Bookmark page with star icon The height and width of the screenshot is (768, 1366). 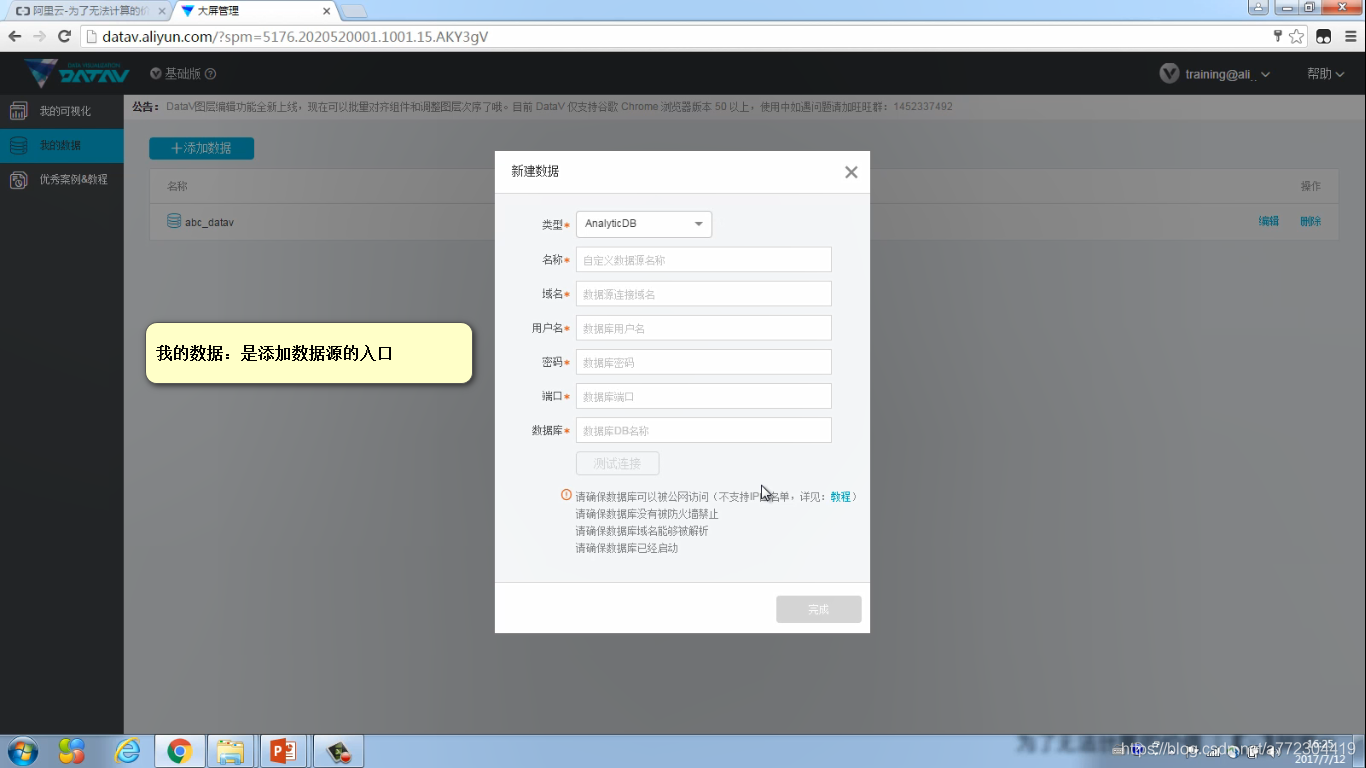[x=1296, y=36]
